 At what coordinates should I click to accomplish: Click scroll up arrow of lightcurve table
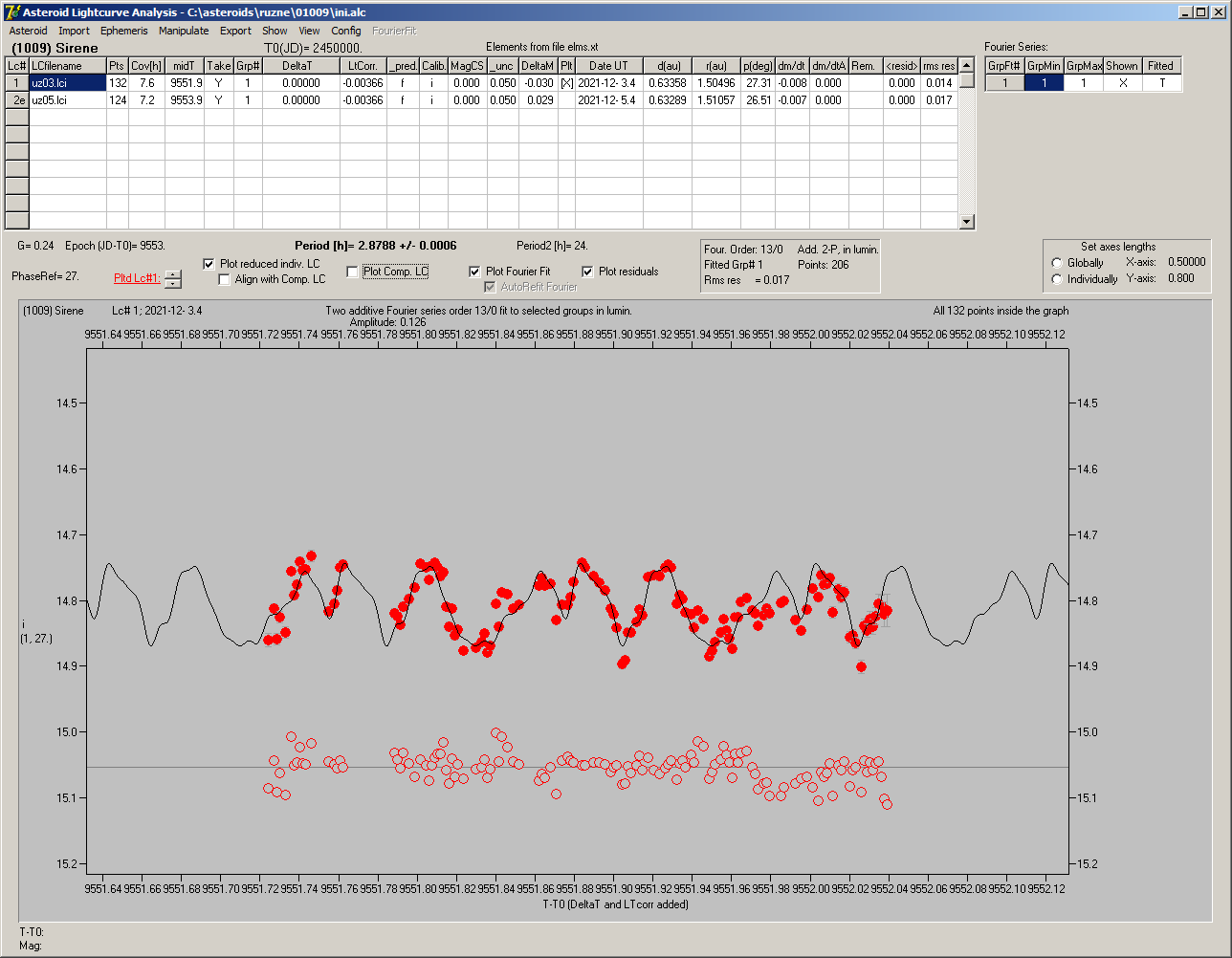(x=967, y=65)
